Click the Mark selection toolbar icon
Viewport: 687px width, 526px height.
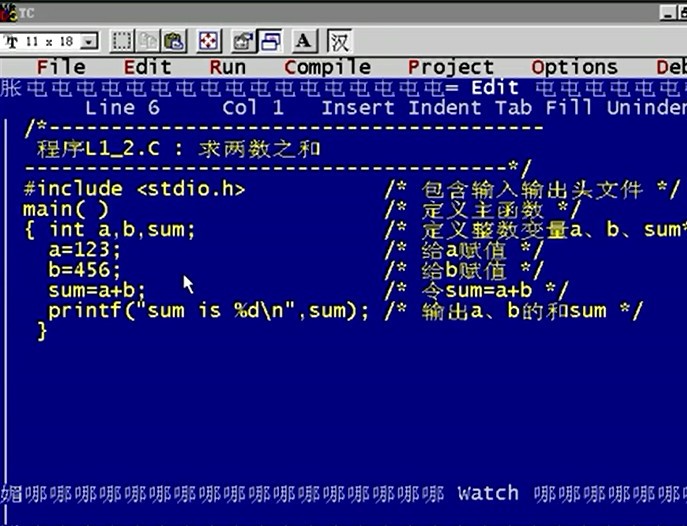(x=121, y=41)
